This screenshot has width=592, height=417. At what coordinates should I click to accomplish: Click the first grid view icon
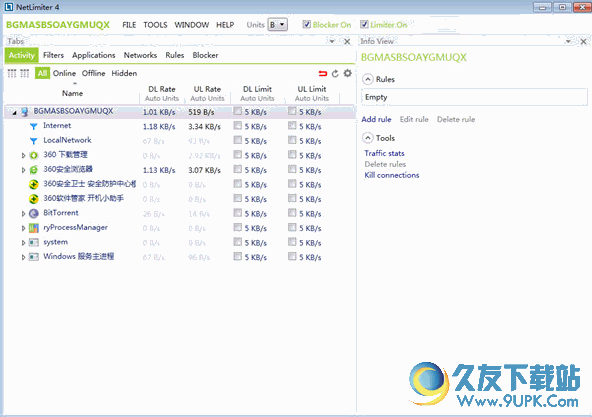pos(12,73)
